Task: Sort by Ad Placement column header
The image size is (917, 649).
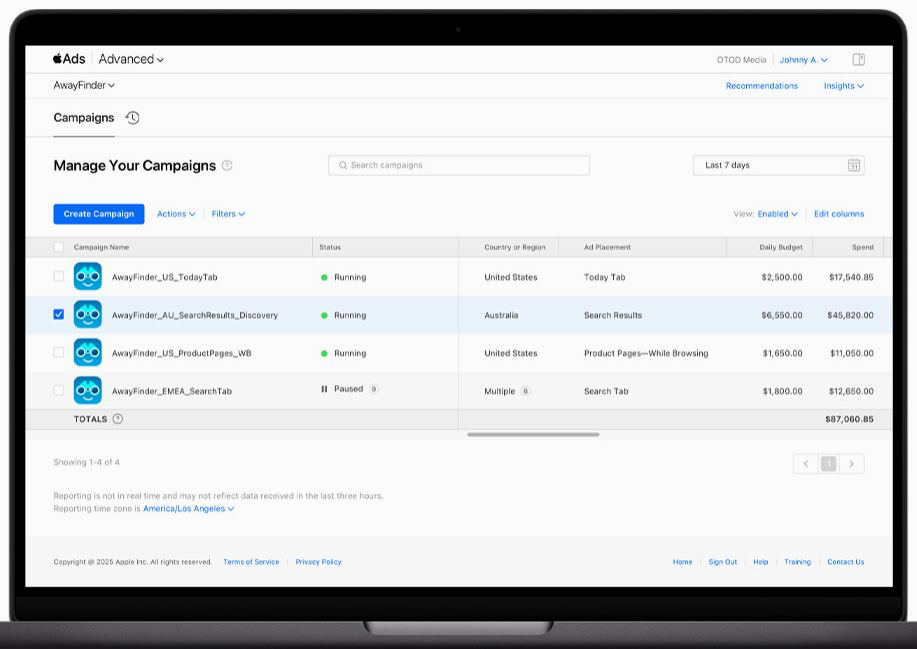Action: click(x=607, y=247)
